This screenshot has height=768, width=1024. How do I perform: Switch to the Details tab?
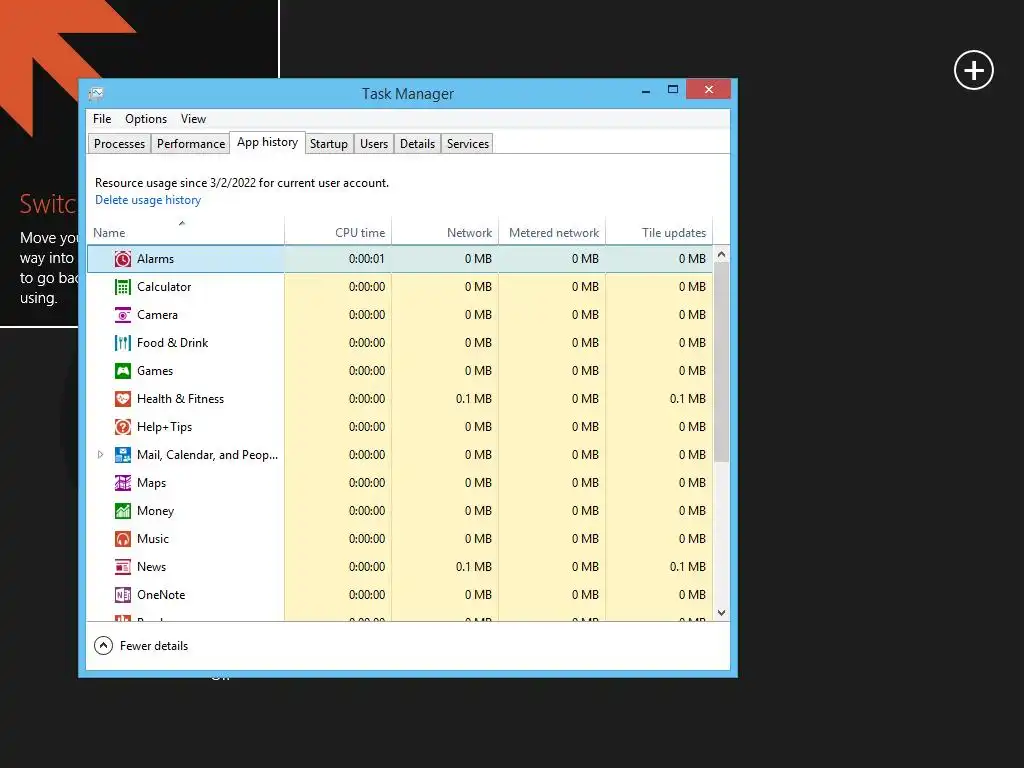417,144
